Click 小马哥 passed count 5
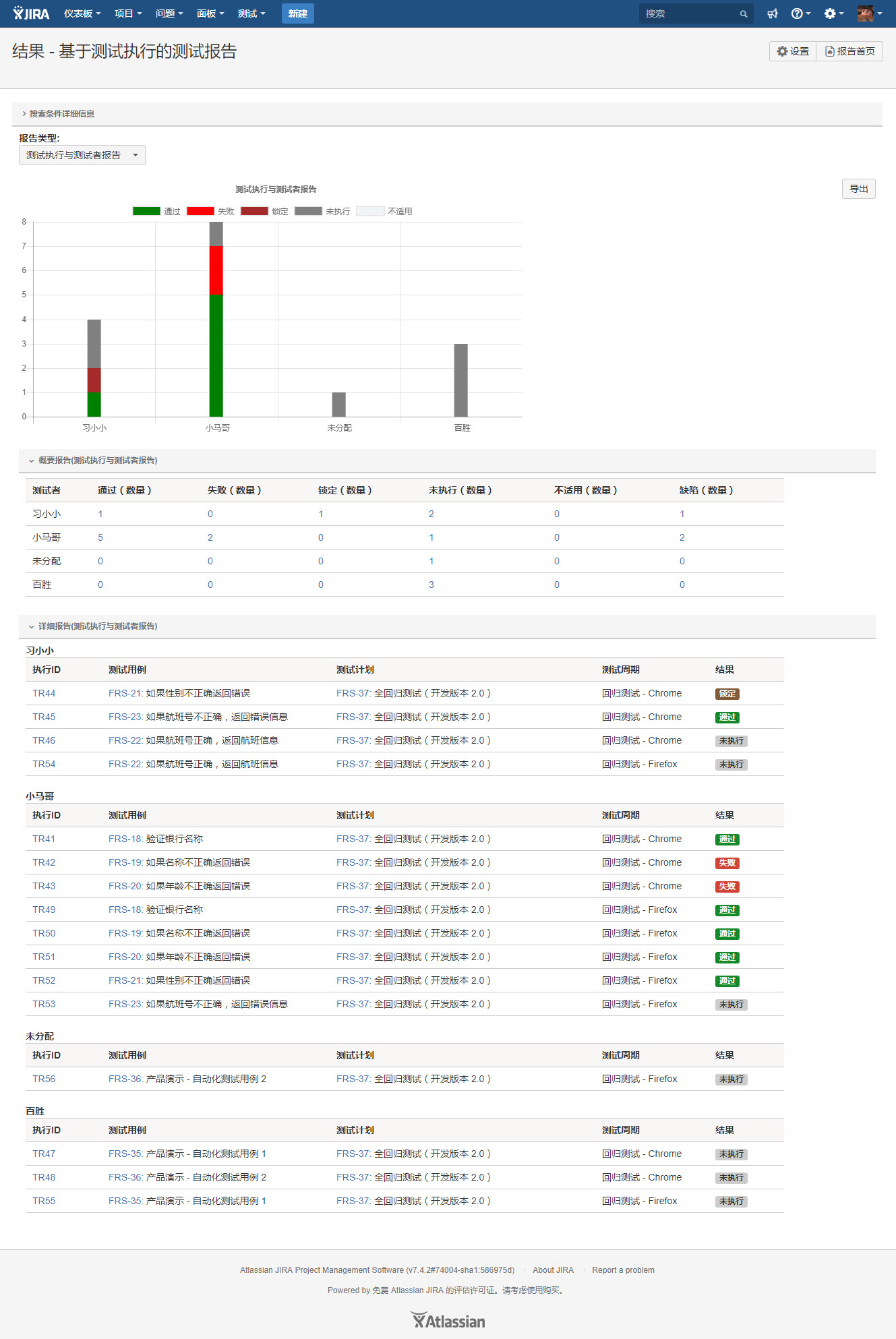896x1339 pixels. click(x=100, y=537)
